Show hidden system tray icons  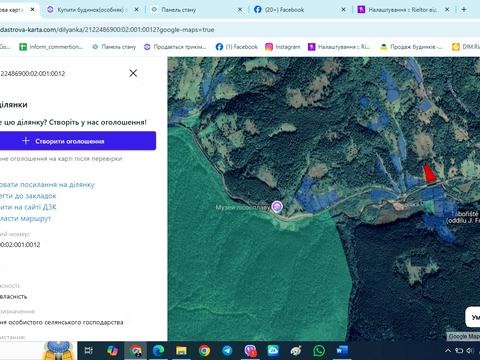pos(448,350)
